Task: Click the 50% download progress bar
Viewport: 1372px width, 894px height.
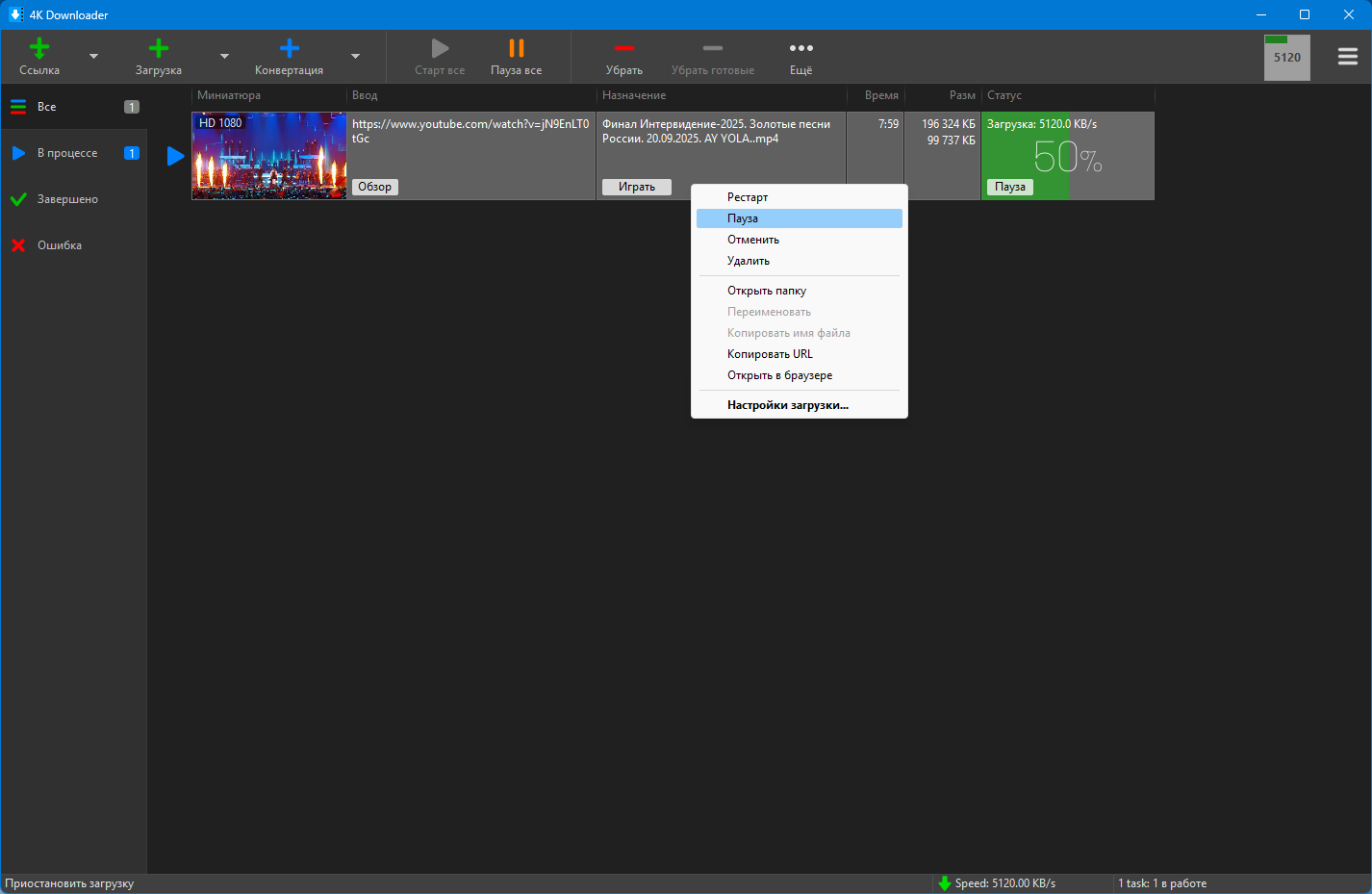Action: pos(1068,156)
